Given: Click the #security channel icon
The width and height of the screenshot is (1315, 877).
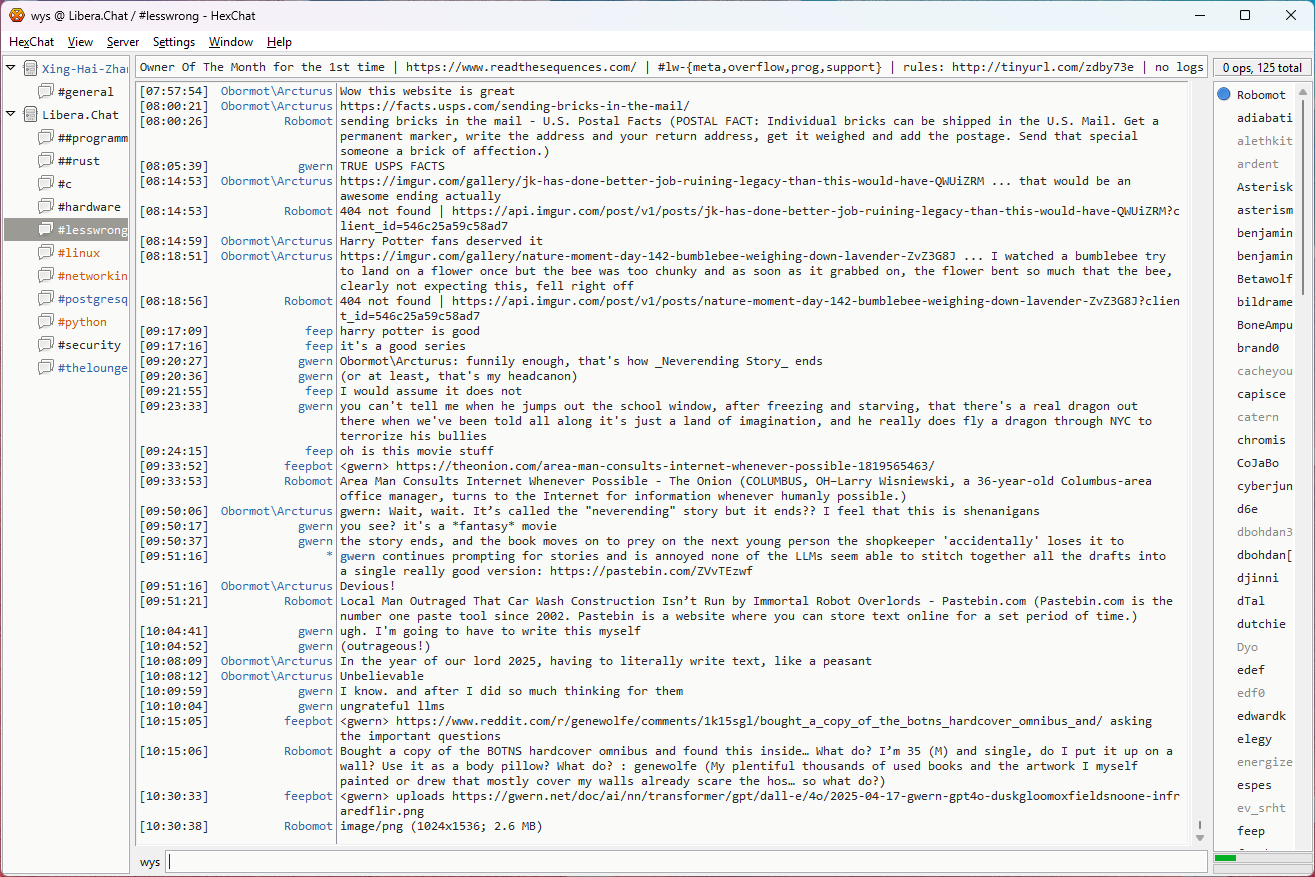Looking at the screenshot, I should point(46,345).
